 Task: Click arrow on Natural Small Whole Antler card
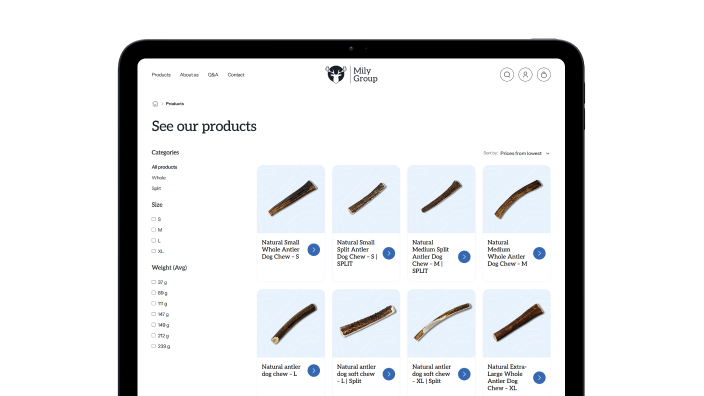314,250
